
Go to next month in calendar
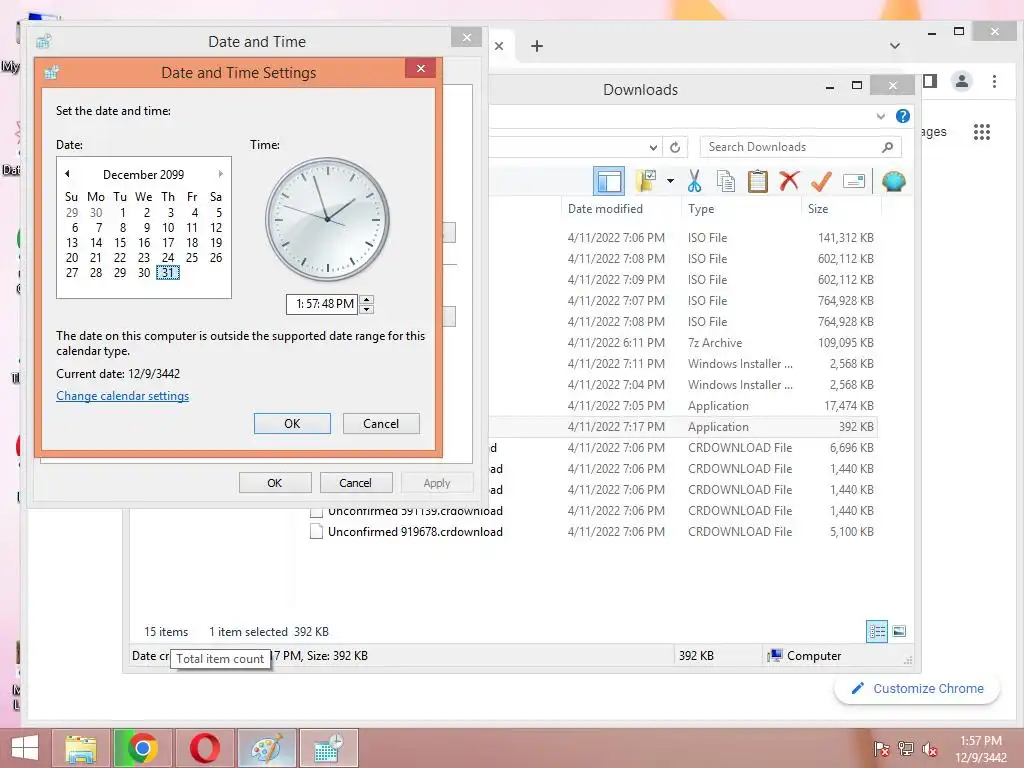221,174
